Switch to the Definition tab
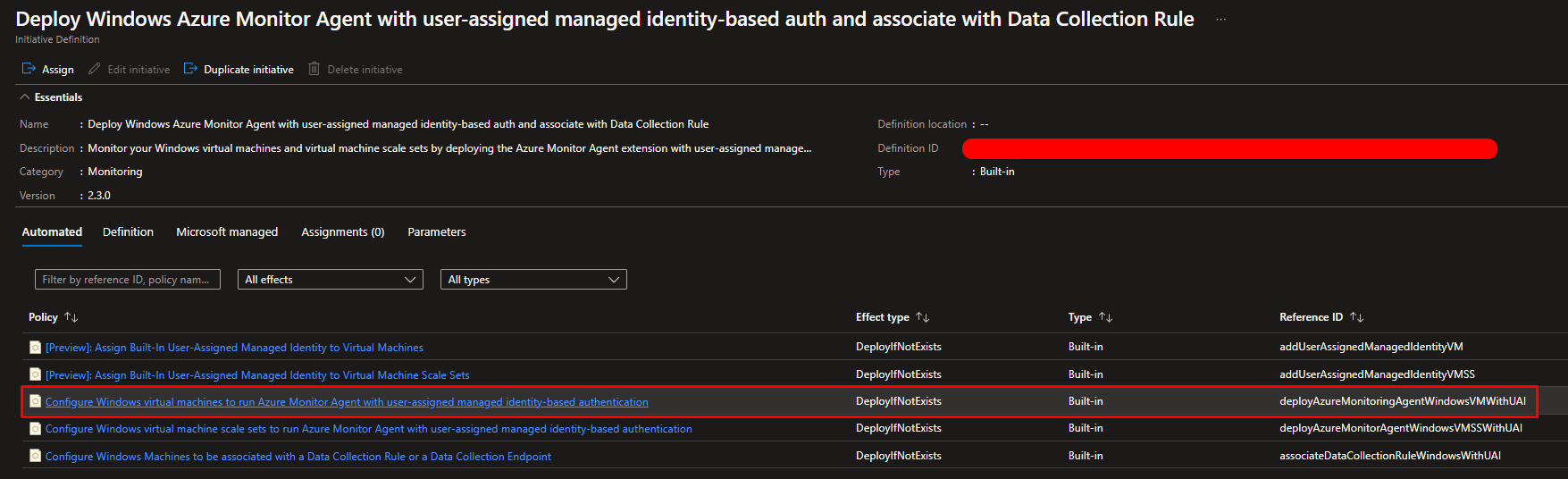Viewport: 1568px width, 479px height. pyautogui.click(x=128, y=232)
